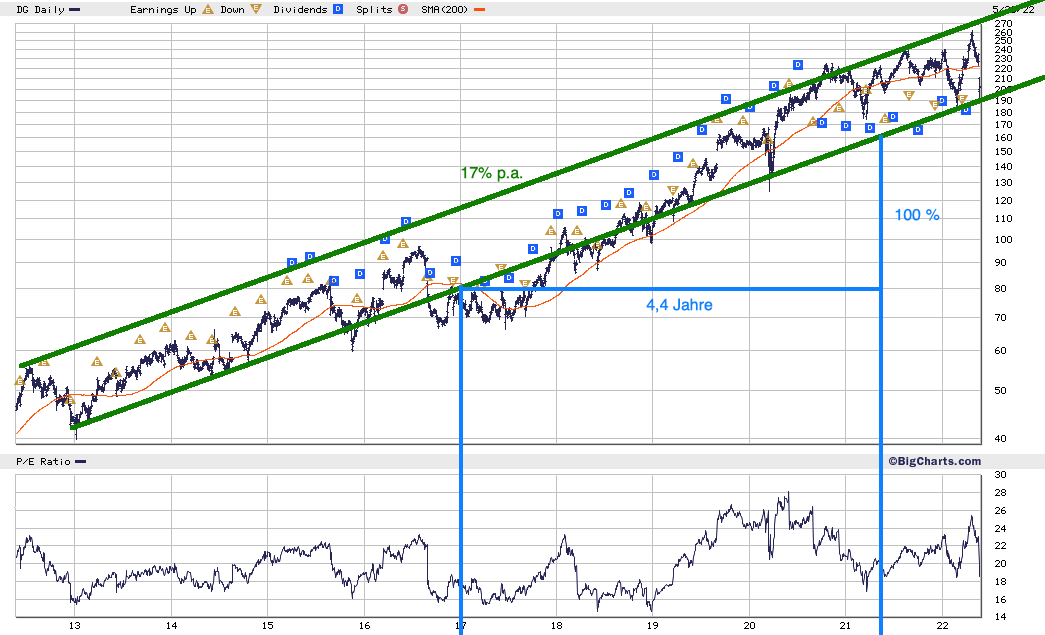
Task: Click the green 17% p.a. annotation
Action: pyautogui.click(x=492, y=173)
